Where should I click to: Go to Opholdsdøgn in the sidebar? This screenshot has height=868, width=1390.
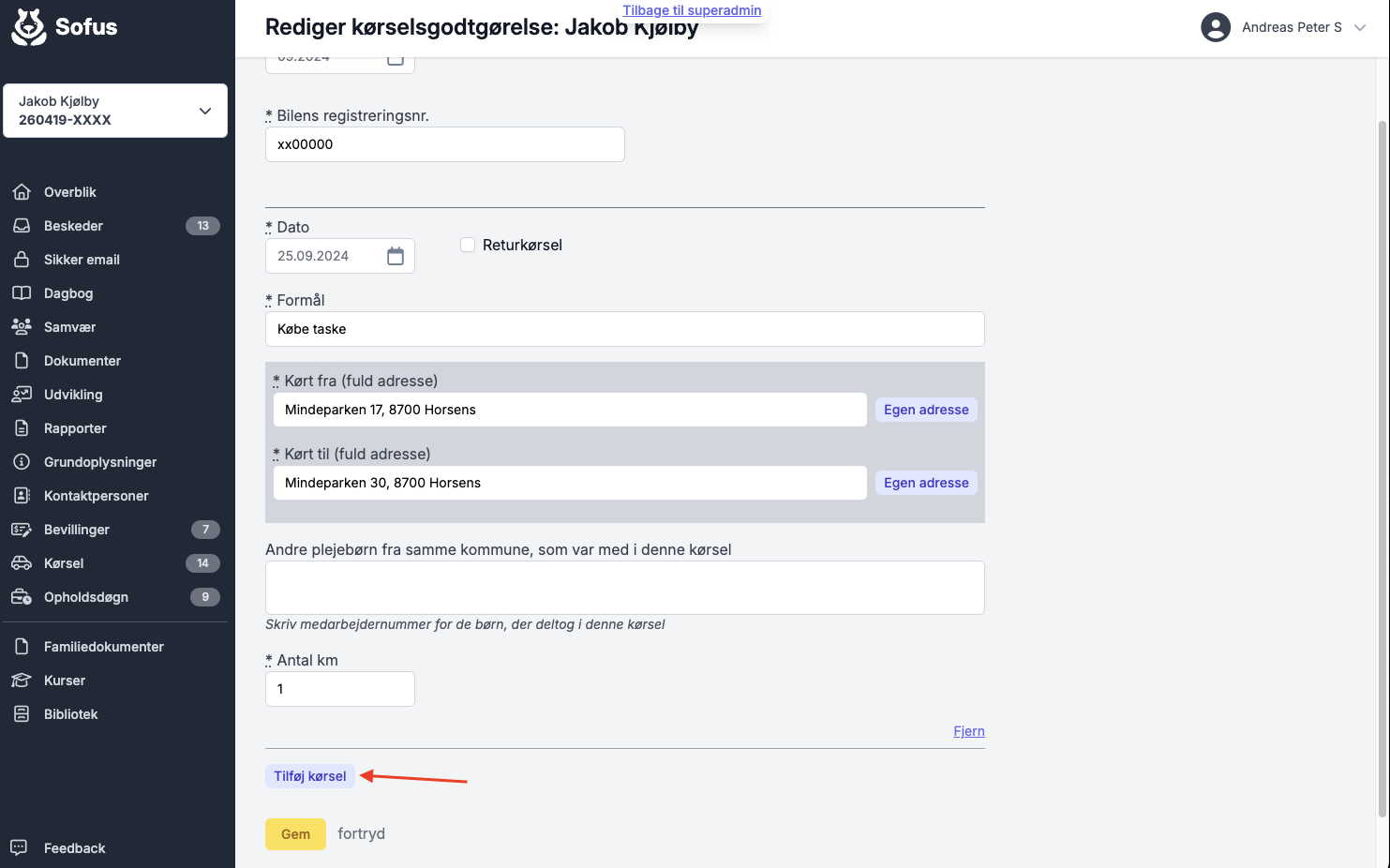86,597
